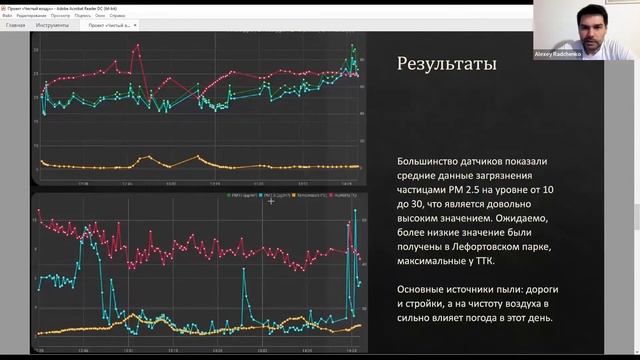Click the Результаты slide heading
The width and height of the screenshot is (640, 360).
pyautogui.click(x=447, y=64)
